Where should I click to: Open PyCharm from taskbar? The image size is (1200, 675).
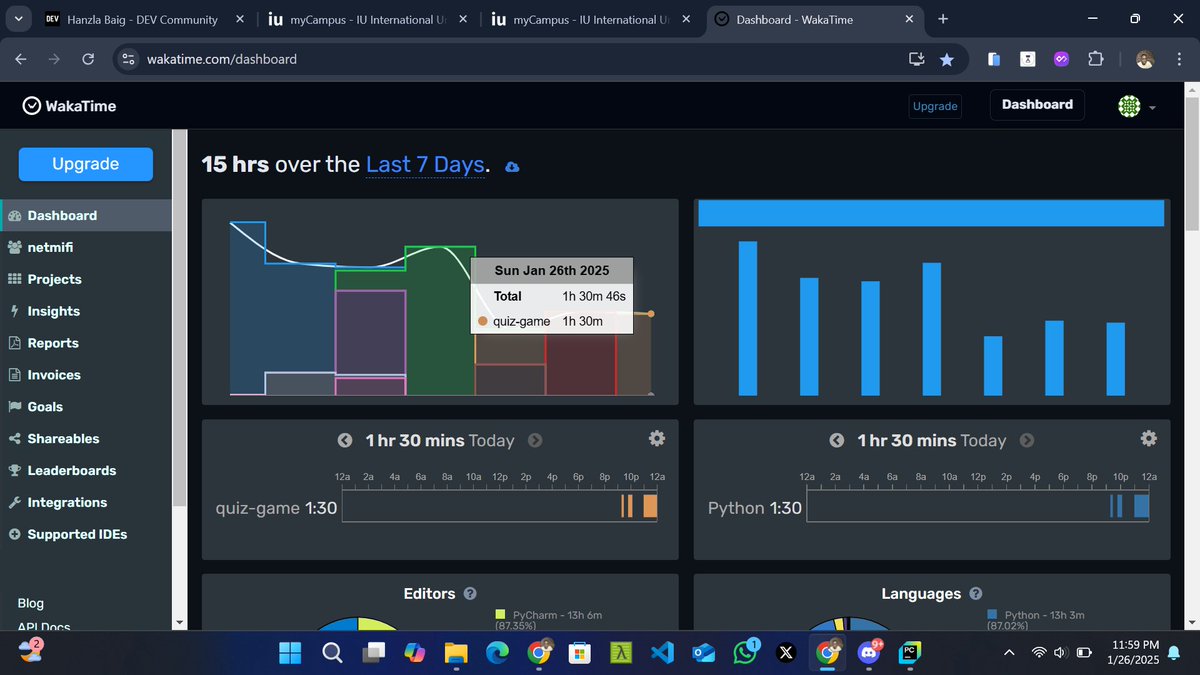click(910, 653)
